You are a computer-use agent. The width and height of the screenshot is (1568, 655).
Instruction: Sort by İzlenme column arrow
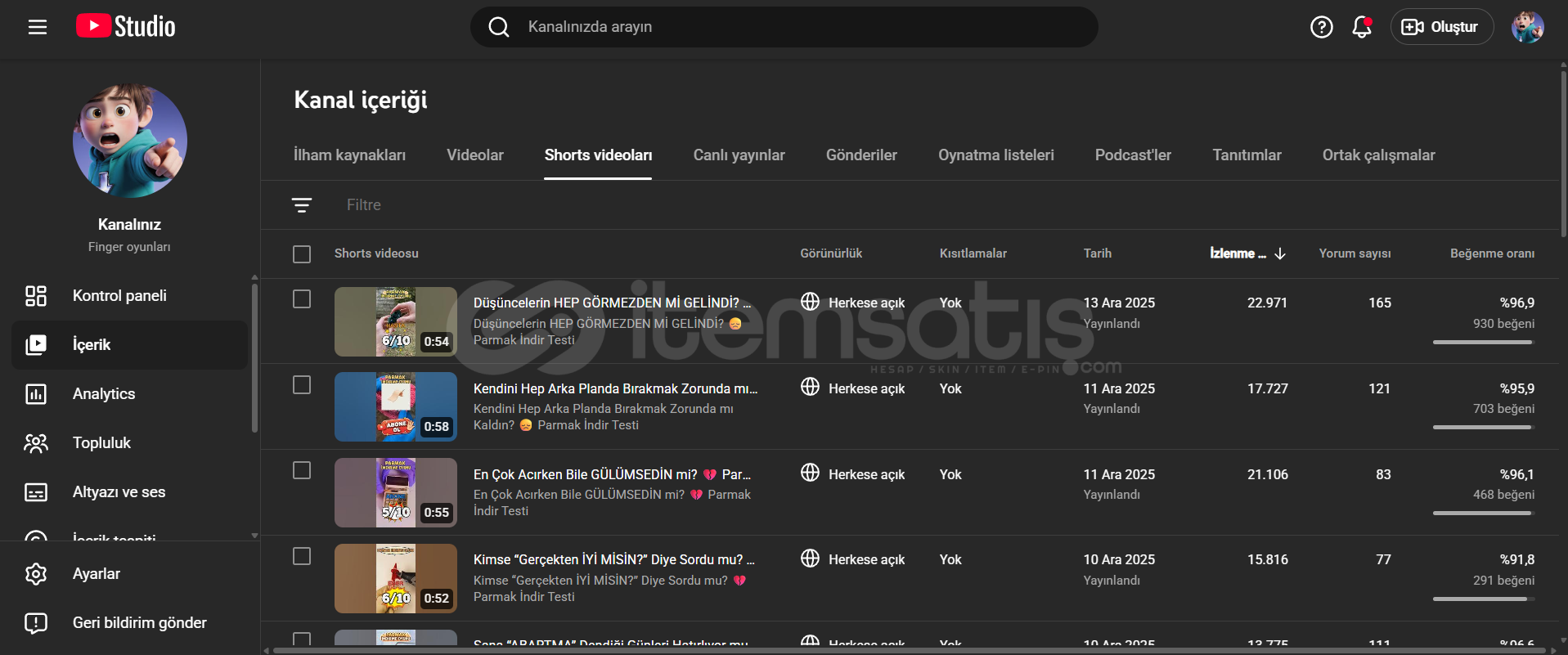(x=1280, y=253)
